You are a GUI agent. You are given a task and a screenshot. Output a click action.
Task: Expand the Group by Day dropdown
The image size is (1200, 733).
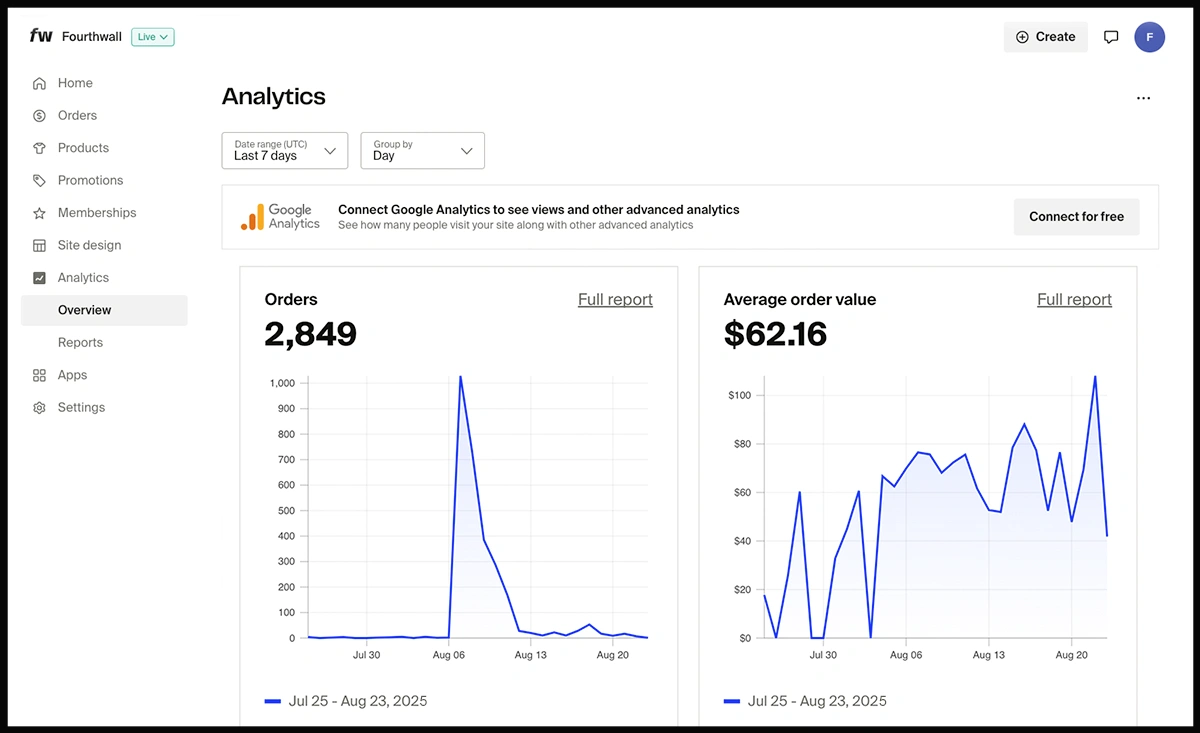click(422, 151)
